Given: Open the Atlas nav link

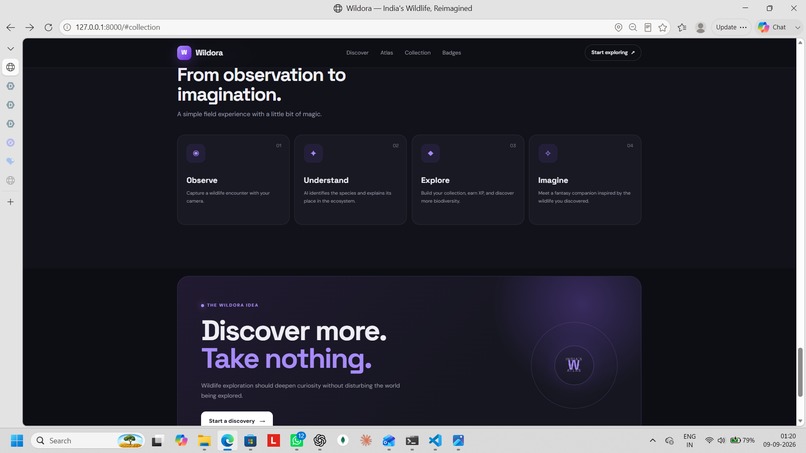Looking at the screenshot, I should [x=387, y=52].
